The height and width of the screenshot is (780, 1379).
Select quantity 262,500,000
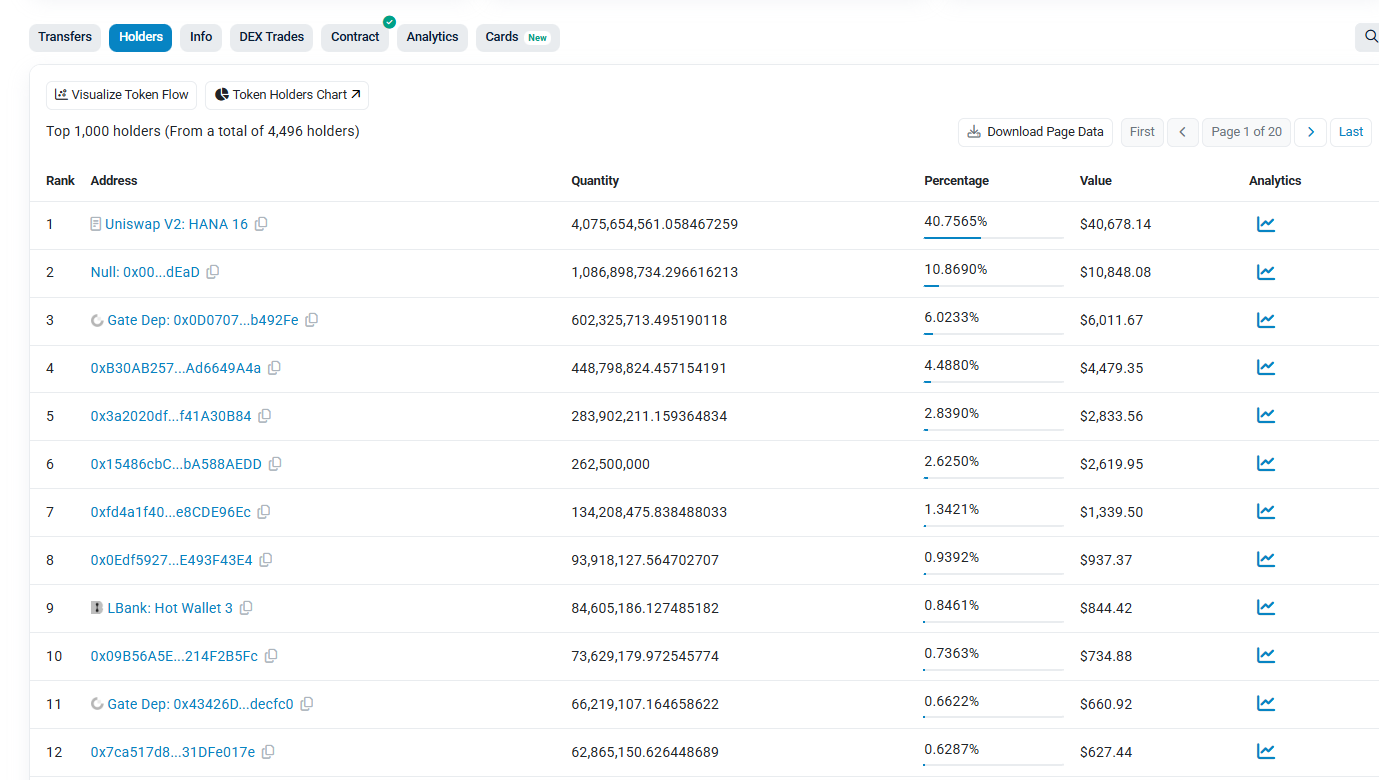click(x=611, y=464)
